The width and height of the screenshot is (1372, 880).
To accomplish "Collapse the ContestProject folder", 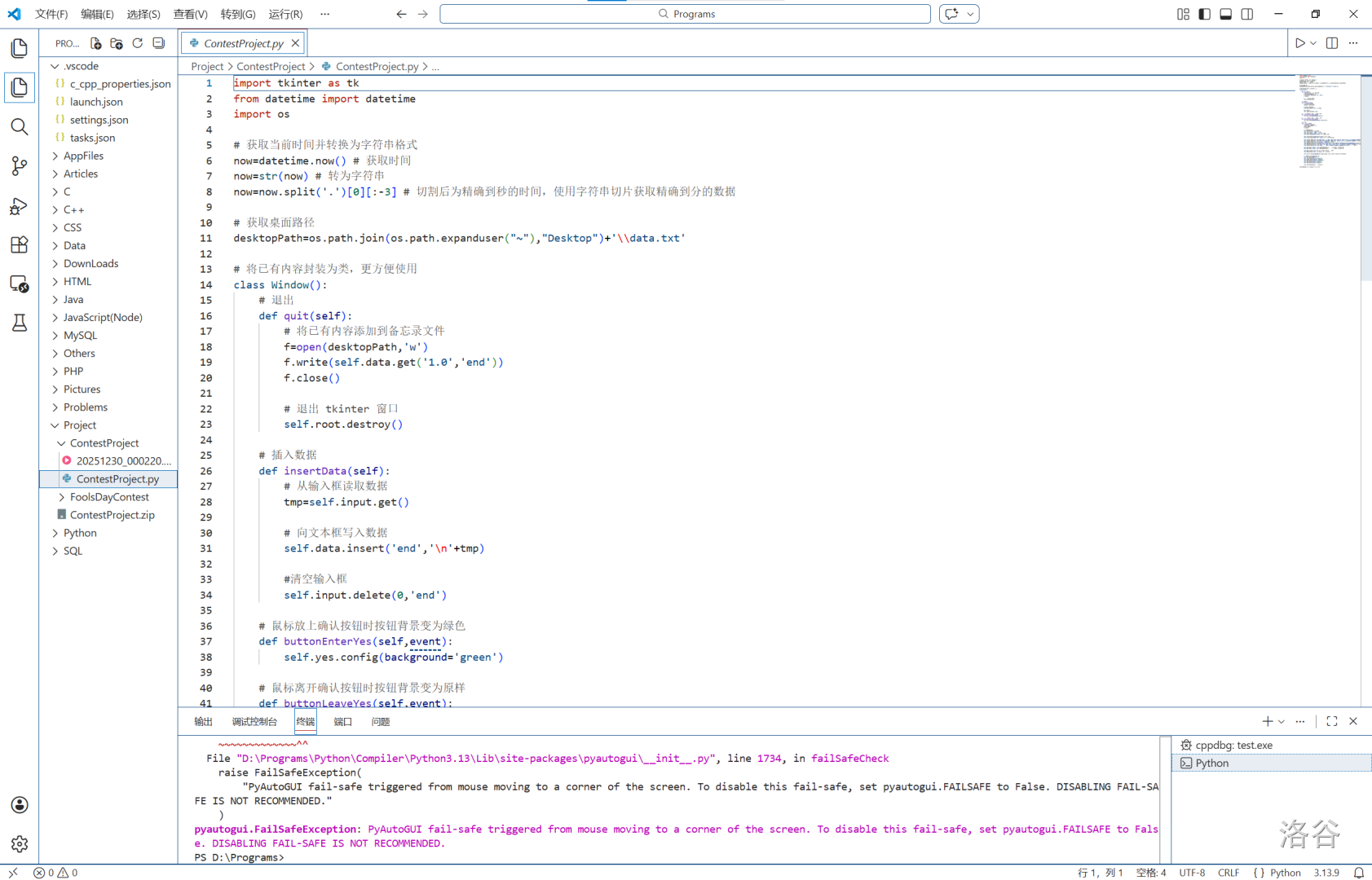I will (104, 443).
